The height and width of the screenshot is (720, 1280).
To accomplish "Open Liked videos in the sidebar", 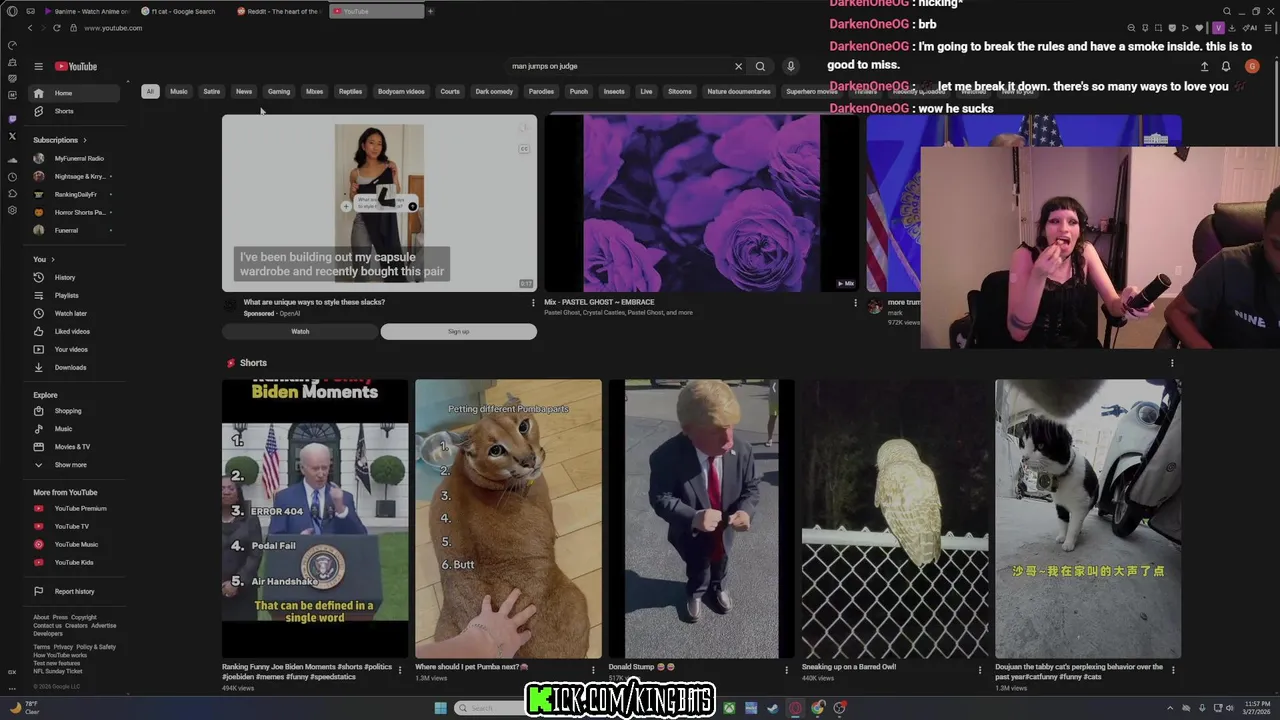I will pyautogui.click(x=73, y=331).
